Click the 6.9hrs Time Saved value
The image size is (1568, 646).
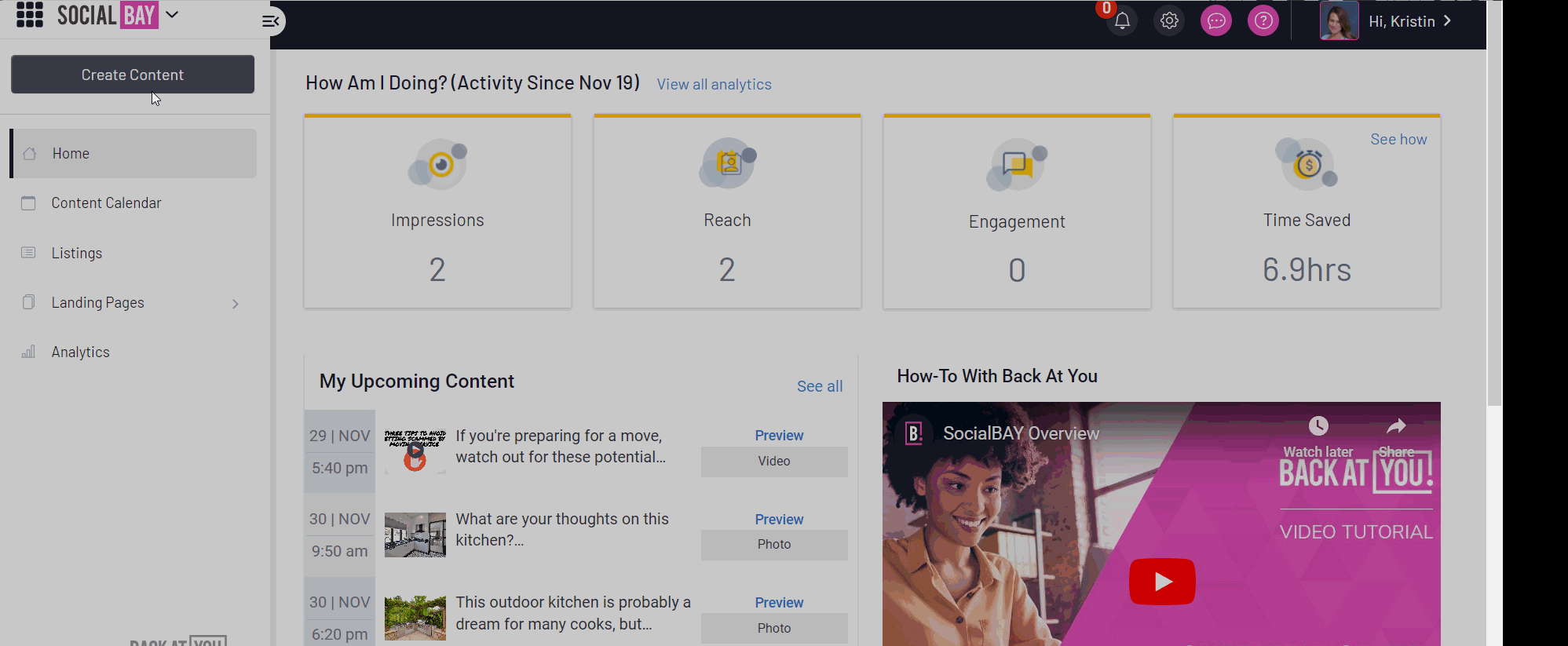(1307, 270)
